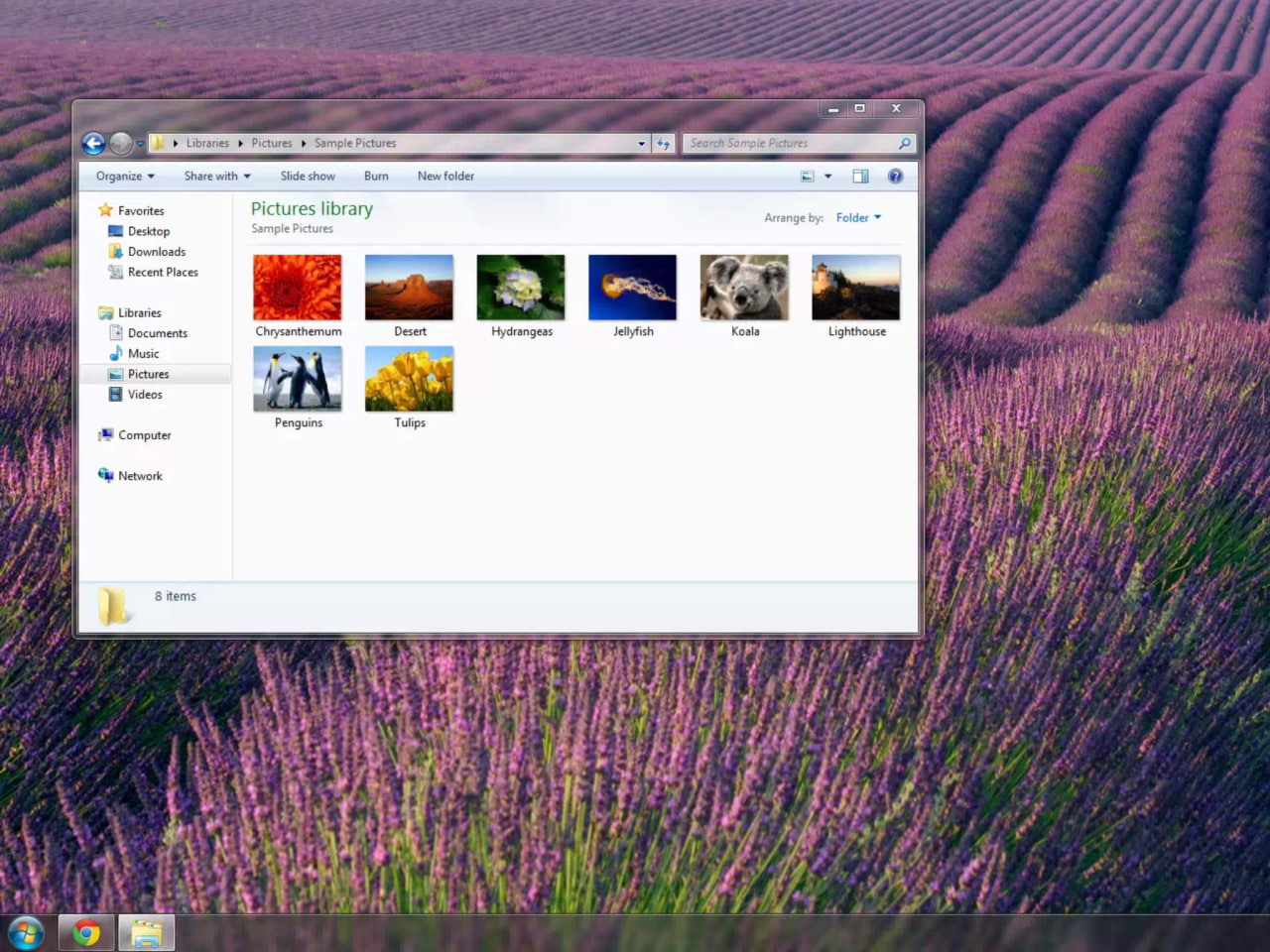Screen dimensions: 1270x952
Task: Create a New folder
Action: coord(445,177)
